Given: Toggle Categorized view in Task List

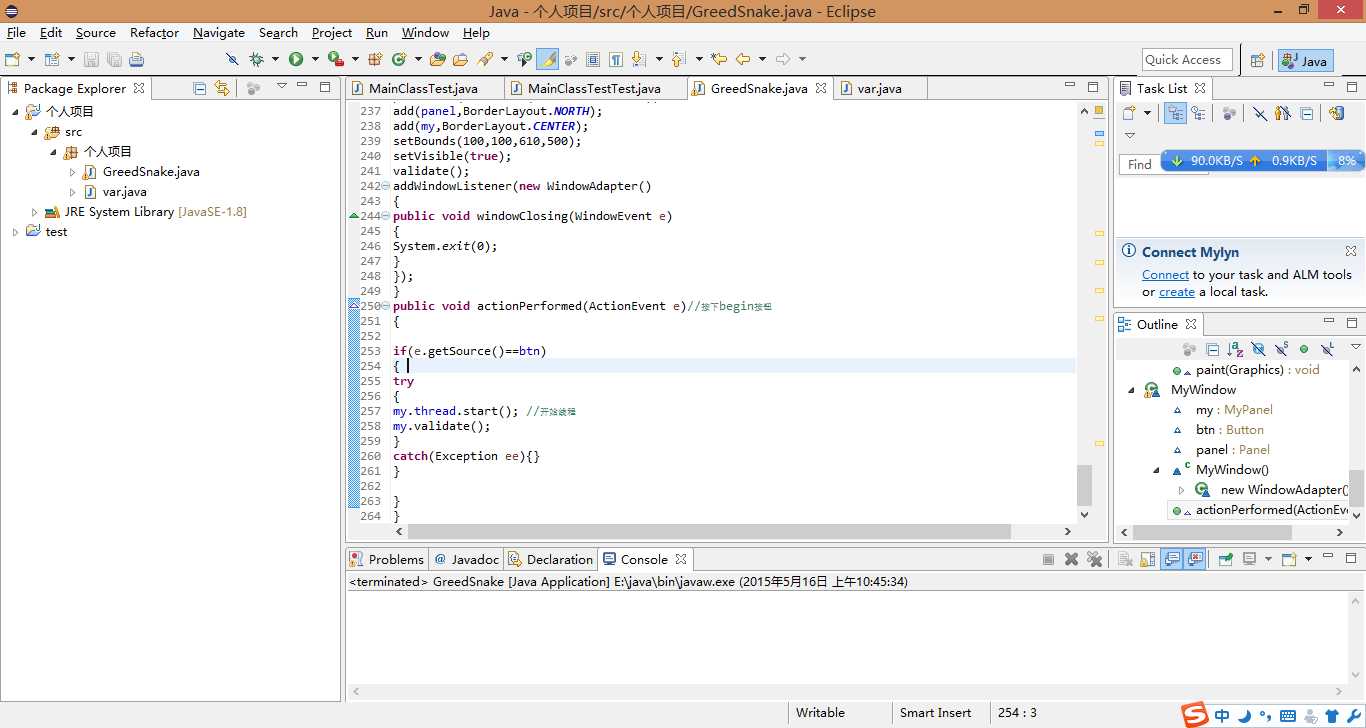Looking at the screenshot, I should [1176, 113].
